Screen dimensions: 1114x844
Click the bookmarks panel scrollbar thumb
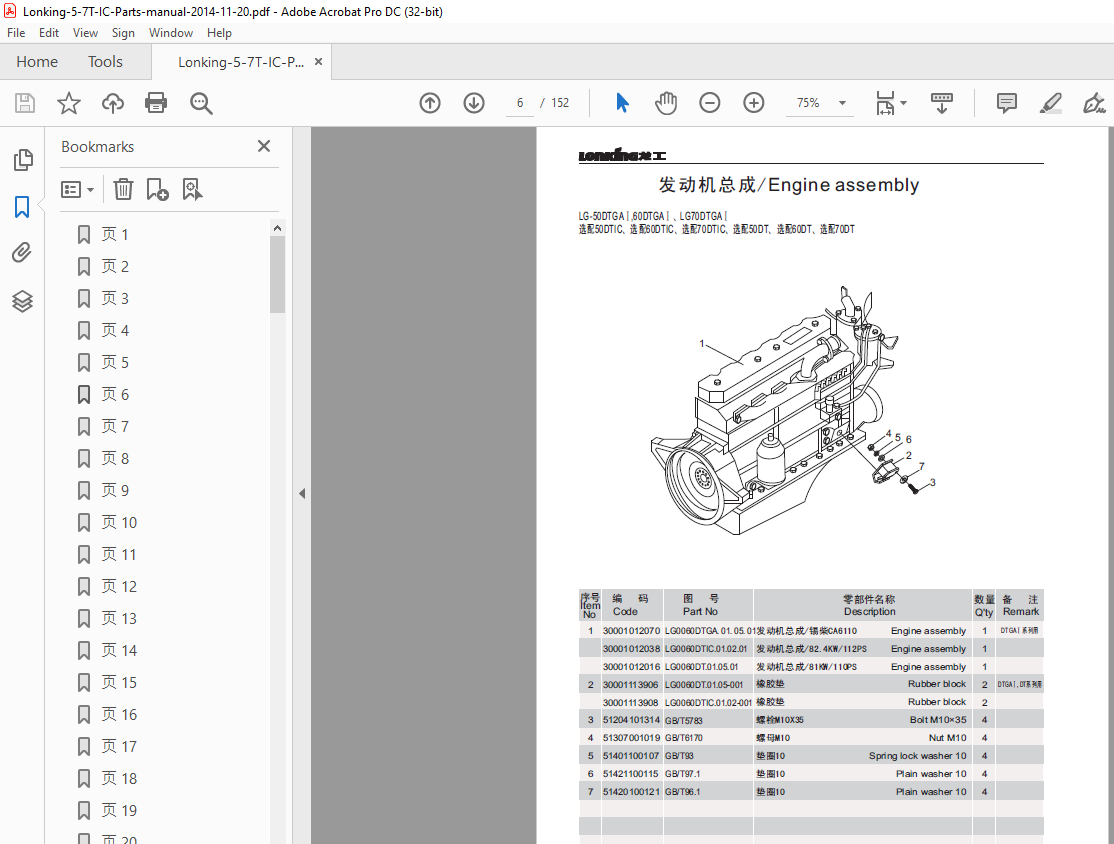pyautogui.click(x=277, y=274)
